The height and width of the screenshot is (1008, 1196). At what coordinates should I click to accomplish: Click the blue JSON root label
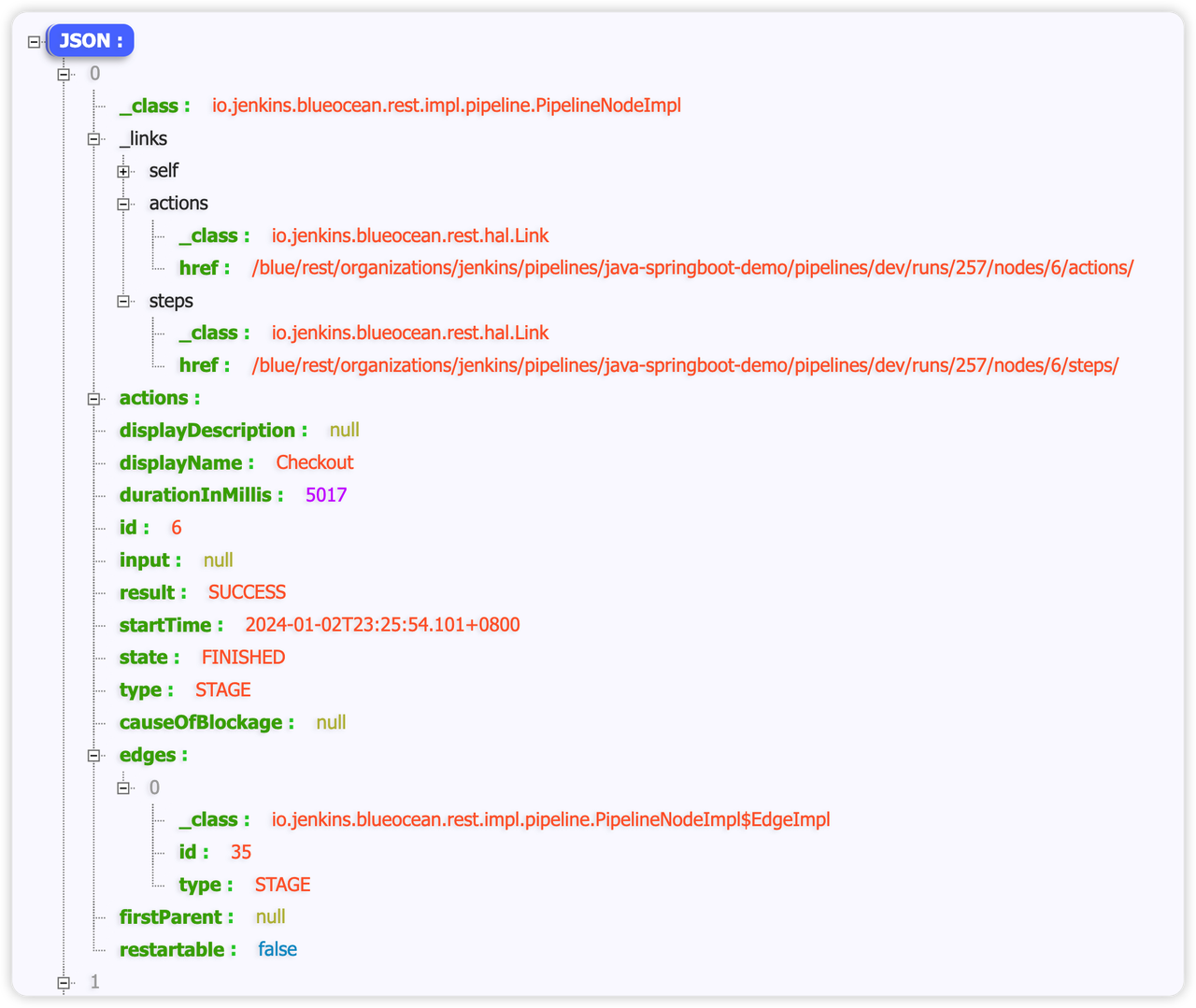91,40
